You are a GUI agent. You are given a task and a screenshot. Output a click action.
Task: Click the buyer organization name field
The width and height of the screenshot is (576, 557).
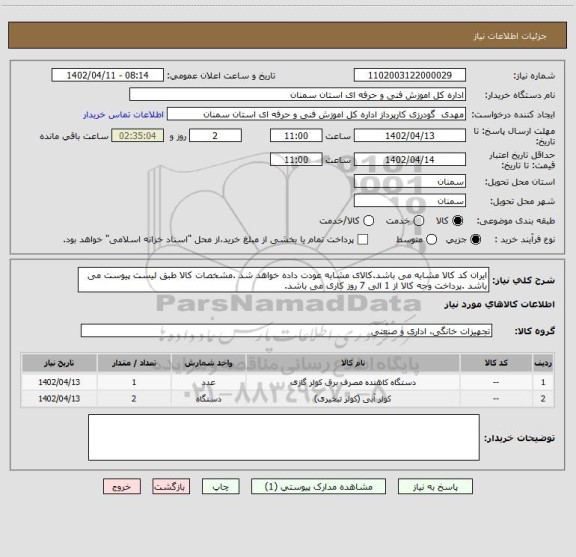(298, 95)
